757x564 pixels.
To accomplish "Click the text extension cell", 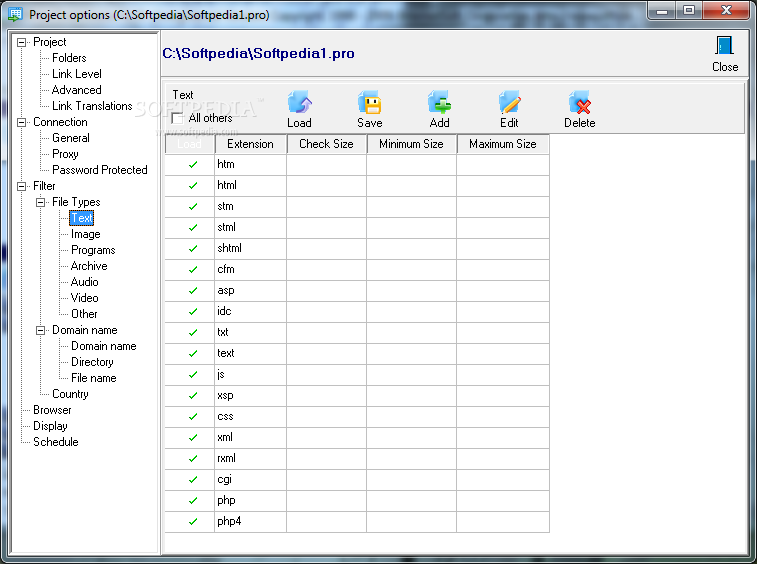I will 251,353.
